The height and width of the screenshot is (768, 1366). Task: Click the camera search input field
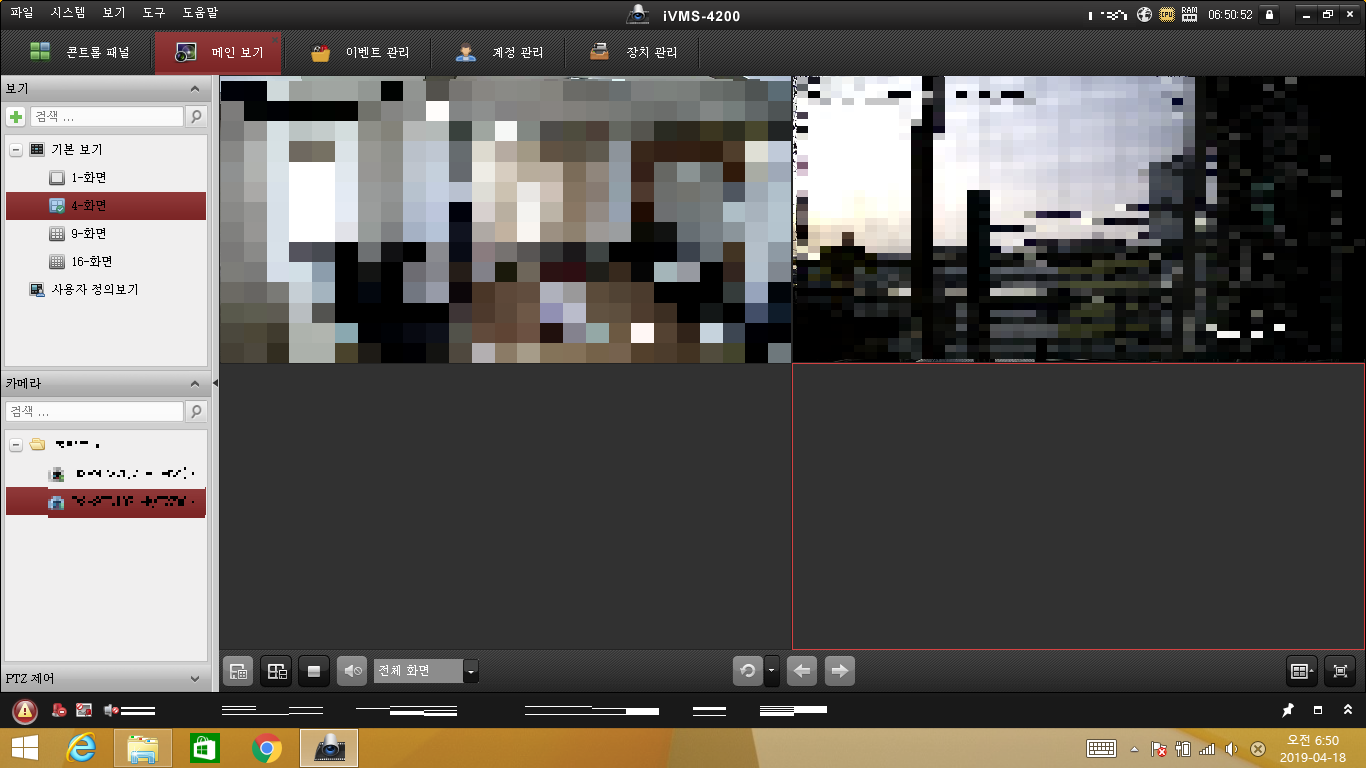pyautogui.click(x=95, y=411)
